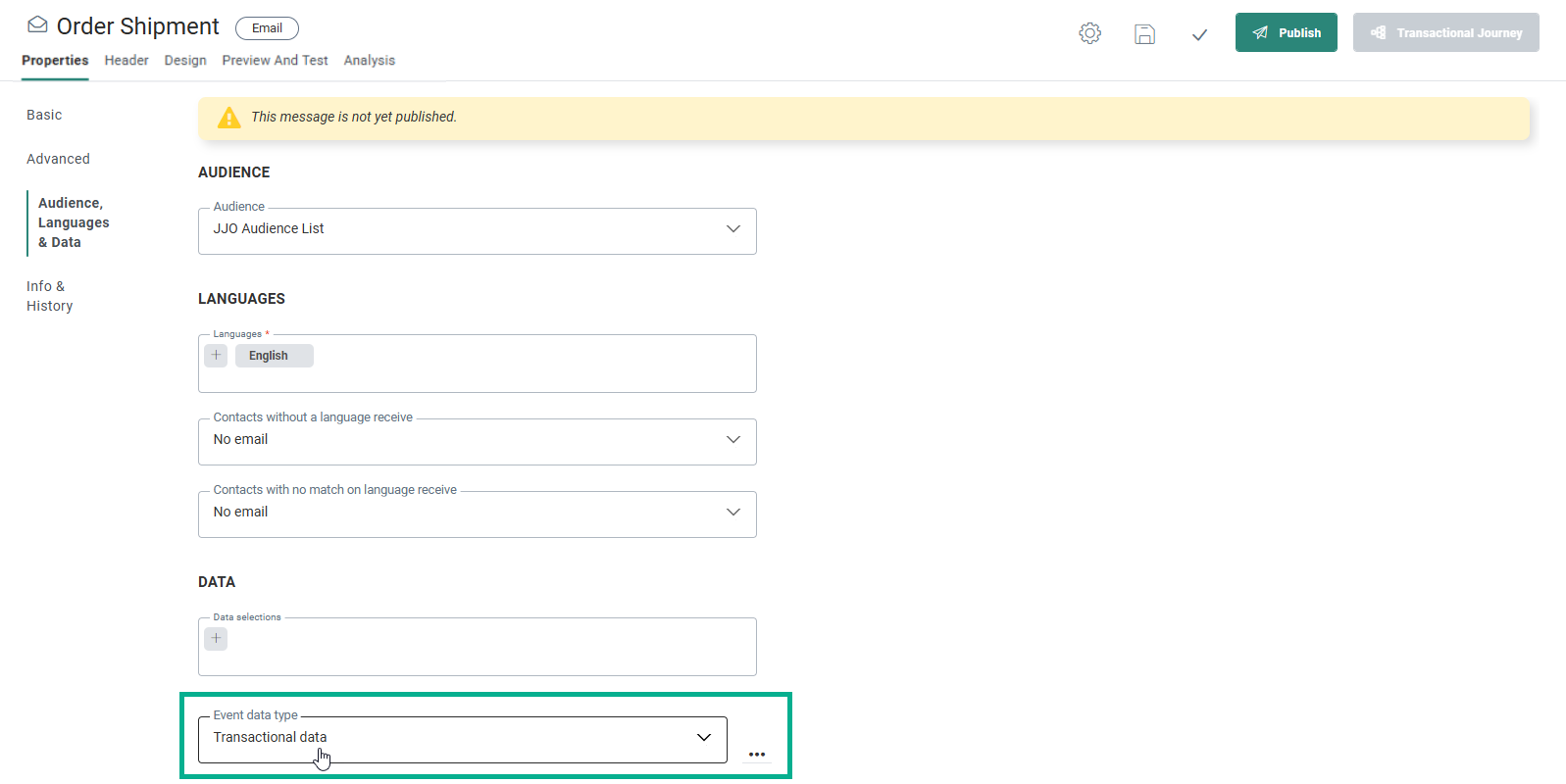Switch to the Header tab

coord(126,61)
